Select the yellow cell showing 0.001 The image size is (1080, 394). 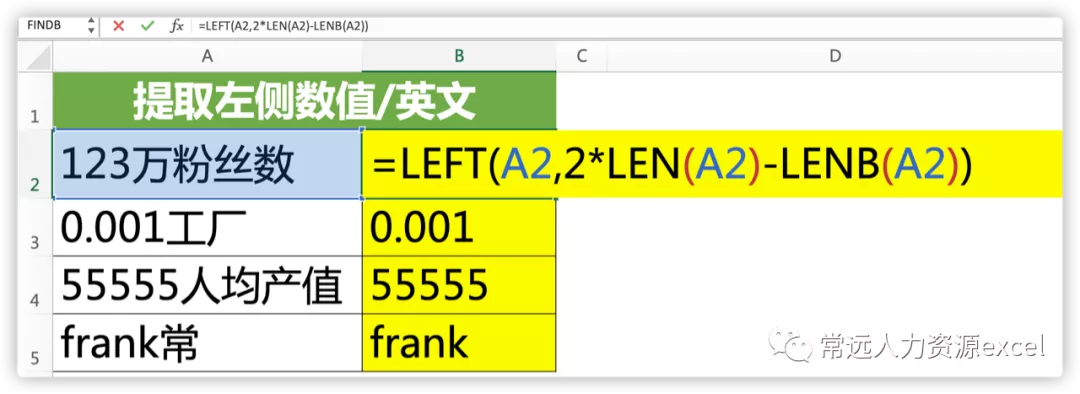point(459,227)
